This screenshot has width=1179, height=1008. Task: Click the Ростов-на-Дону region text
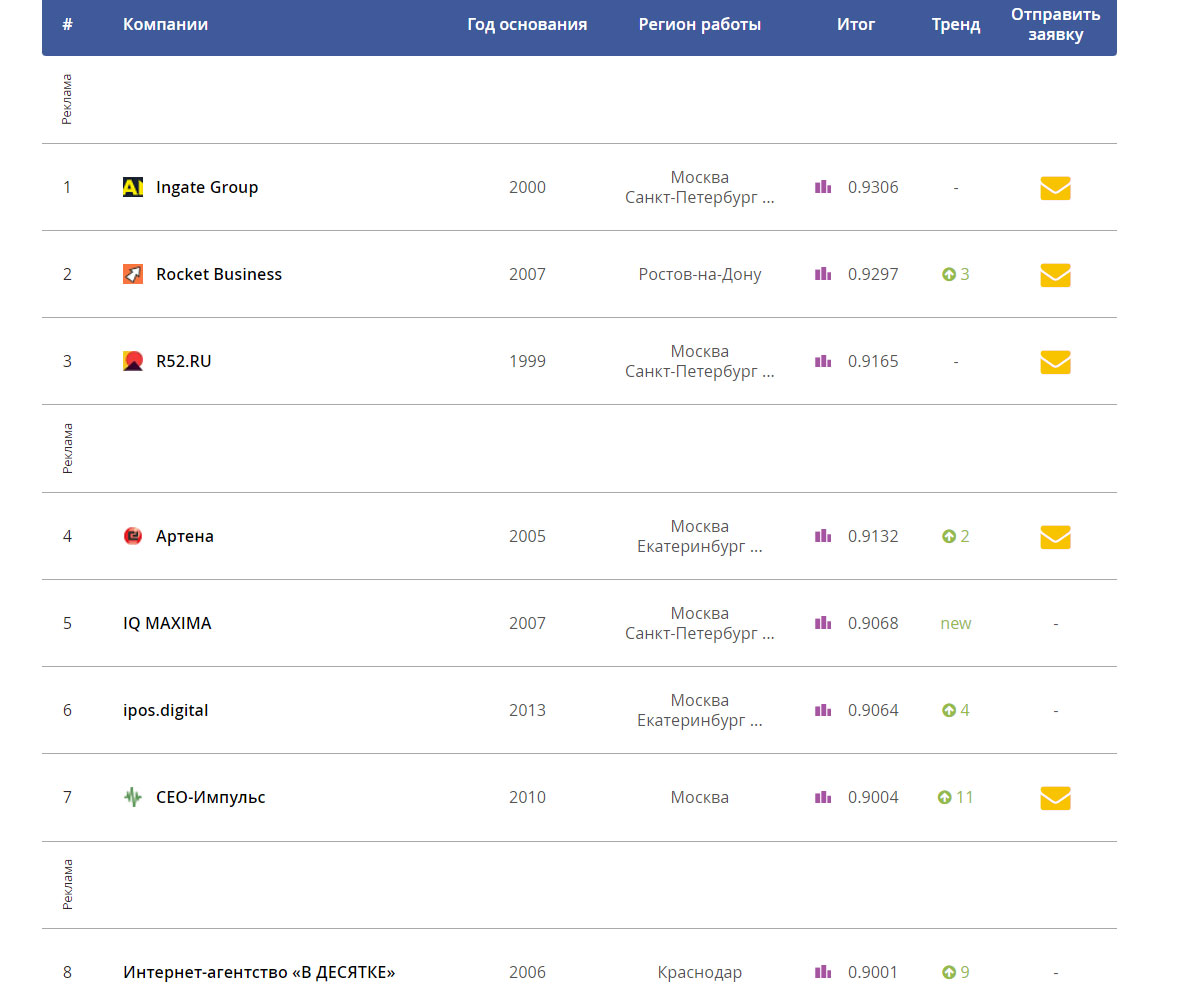(x=699, y=274)
